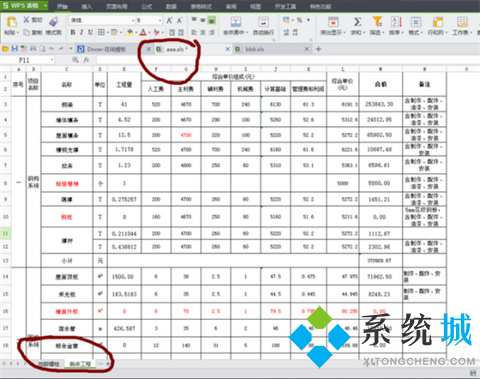Image resolution: width=480 pixels, height=379 pixels.
Task: Click the Merge and Center icon
Action: pos(236,22)
